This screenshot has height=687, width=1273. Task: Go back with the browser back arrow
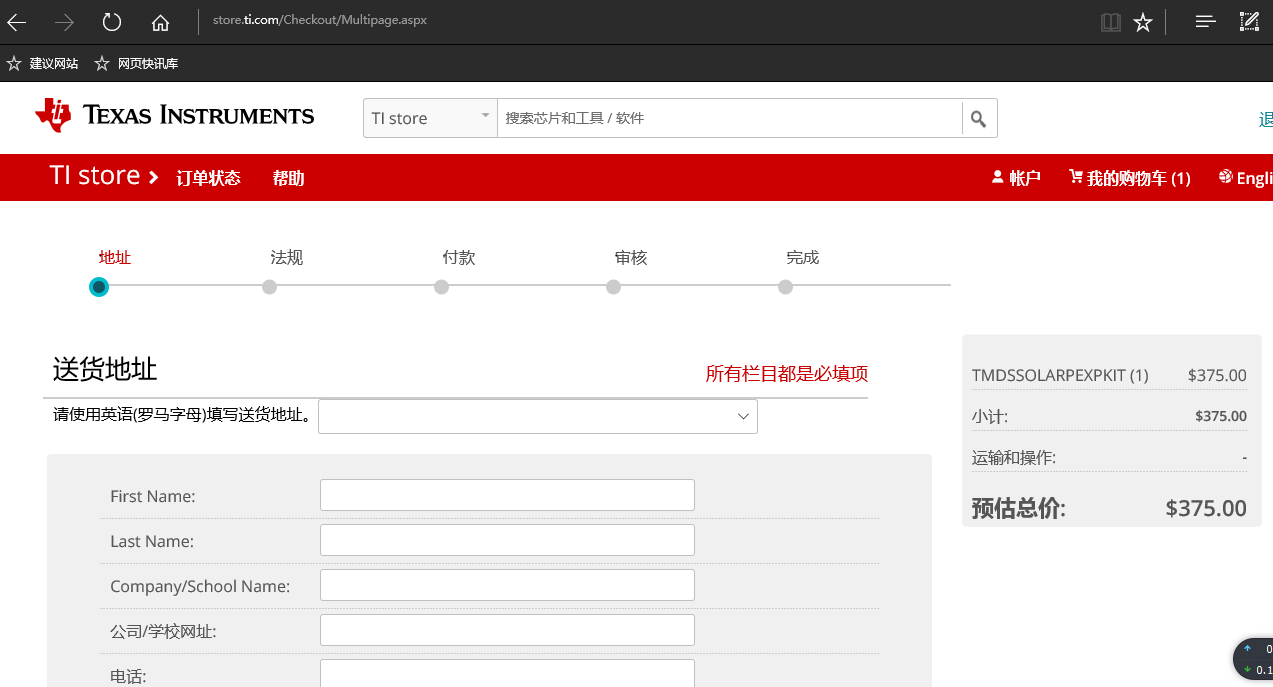click(x=17, y=21)
